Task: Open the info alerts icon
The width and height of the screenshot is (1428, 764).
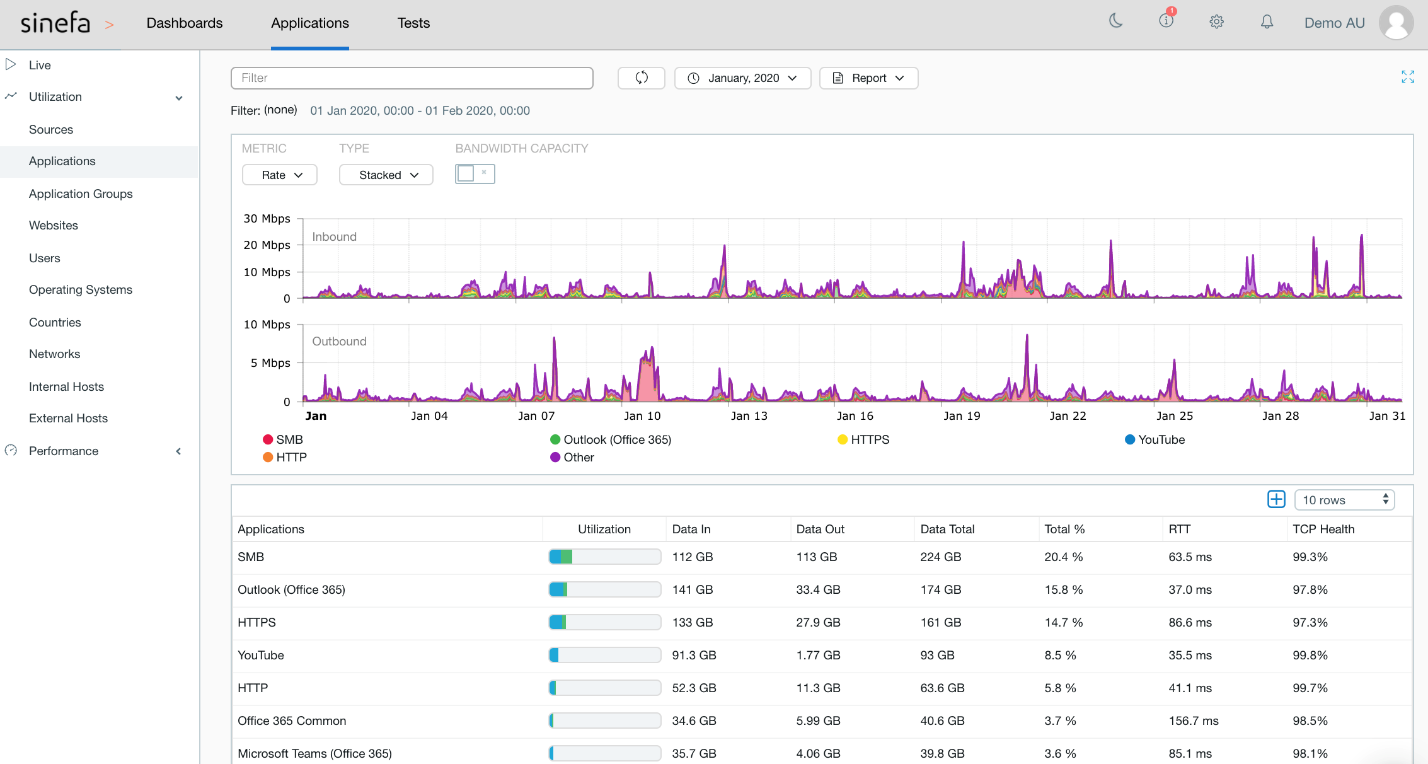Action: click(1166, 22)
